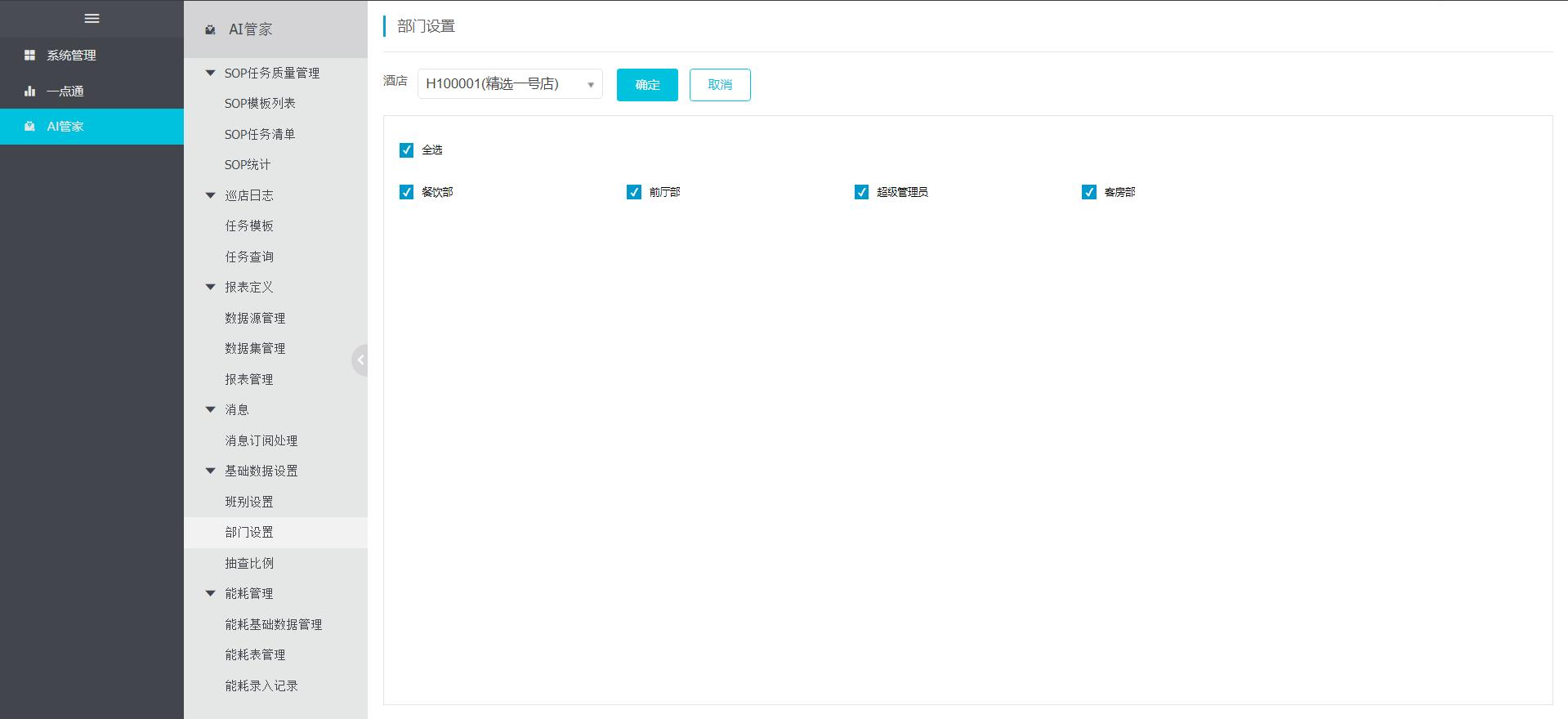Uncheck the 餐饮部 checkbox
1568x719 pixels.
point(406,192)
